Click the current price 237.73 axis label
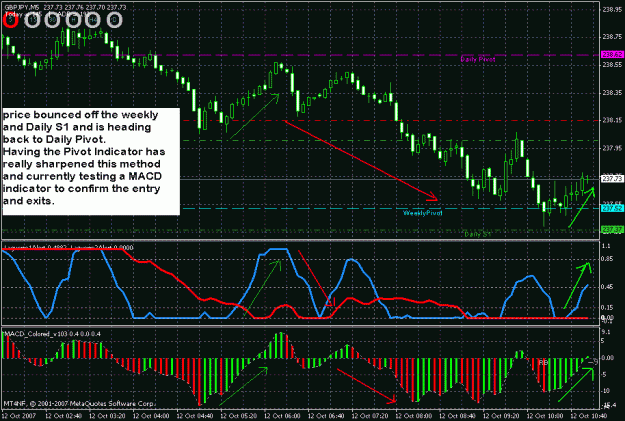The width and height of the screenshot is (625, 421). [612, 179]
